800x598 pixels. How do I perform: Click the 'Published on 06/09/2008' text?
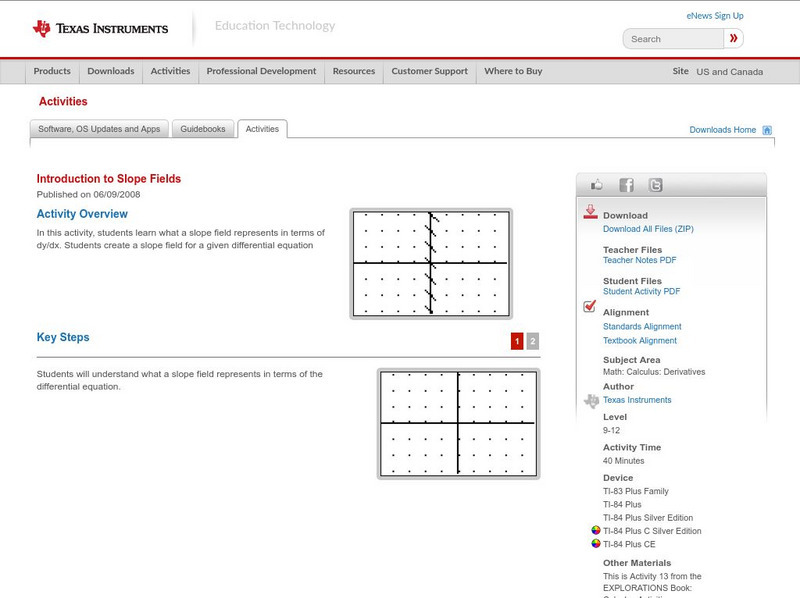point(88,194)
